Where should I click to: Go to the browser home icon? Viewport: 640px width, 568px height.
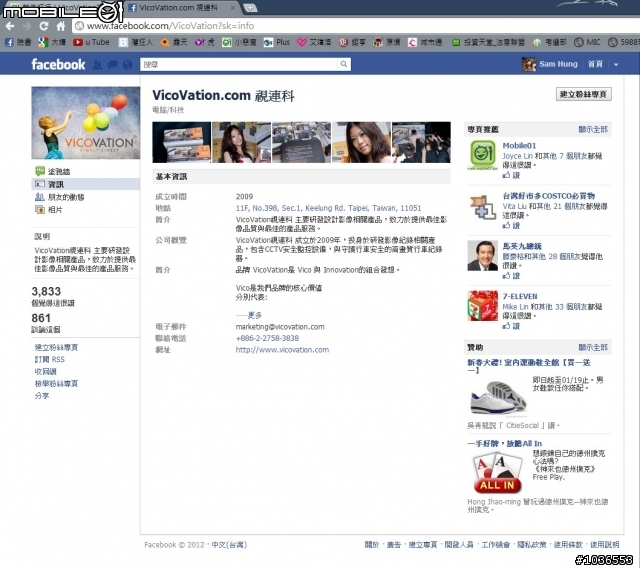point(61,26)
